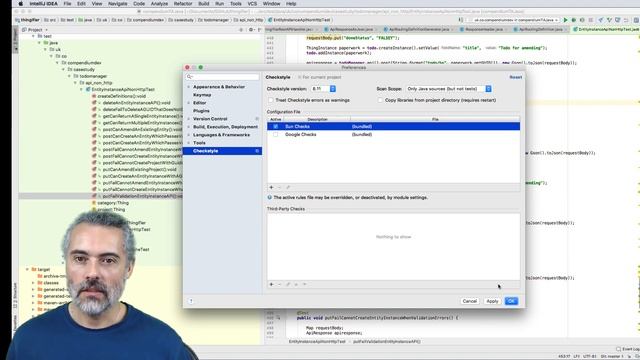Enable Treat Checkstyle errors as warnings

[271, 100]
